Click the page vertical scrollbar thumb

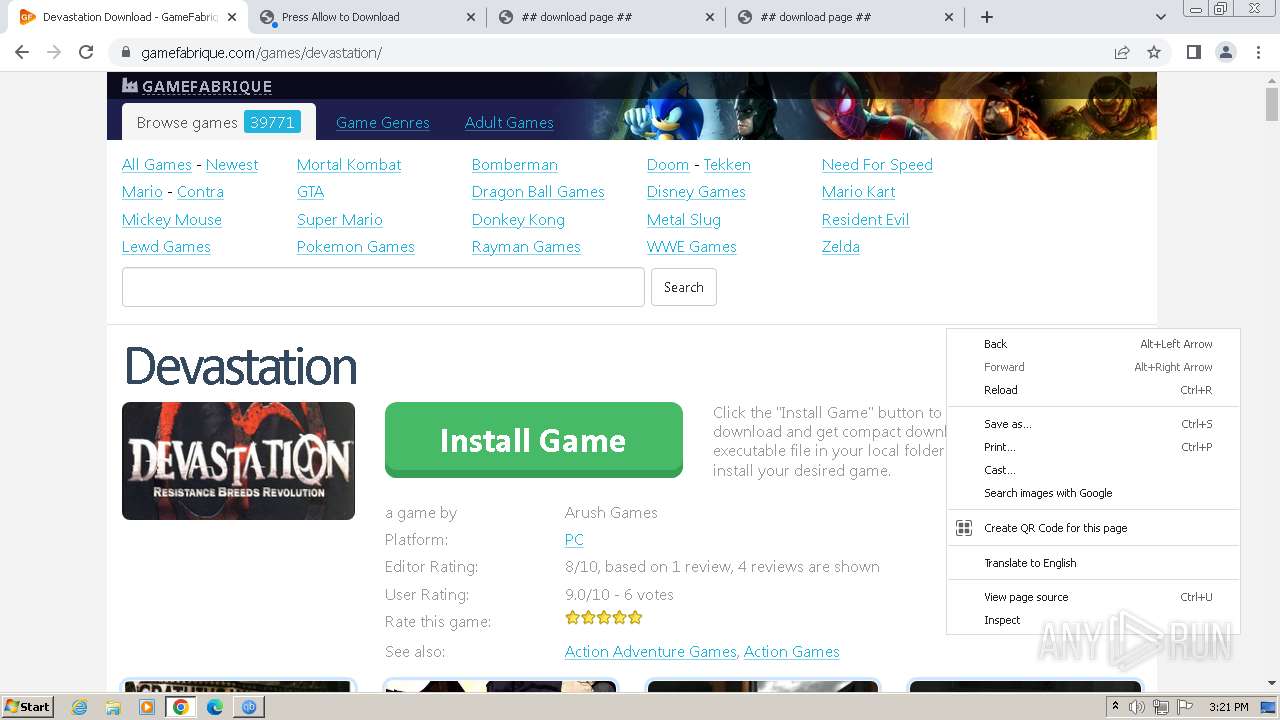[x=1272, y=103]
